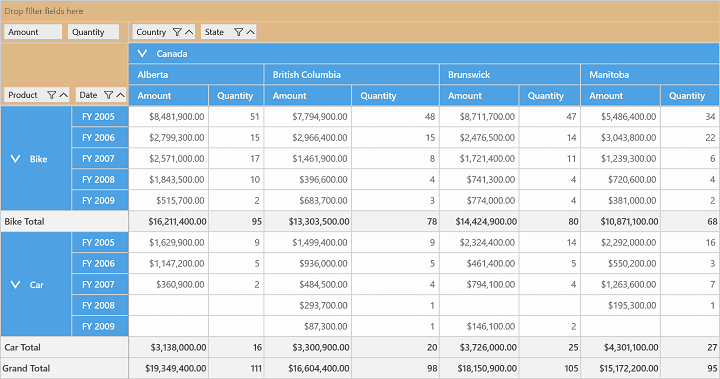Click the cell showing $195,300.00

coord(621,305)
